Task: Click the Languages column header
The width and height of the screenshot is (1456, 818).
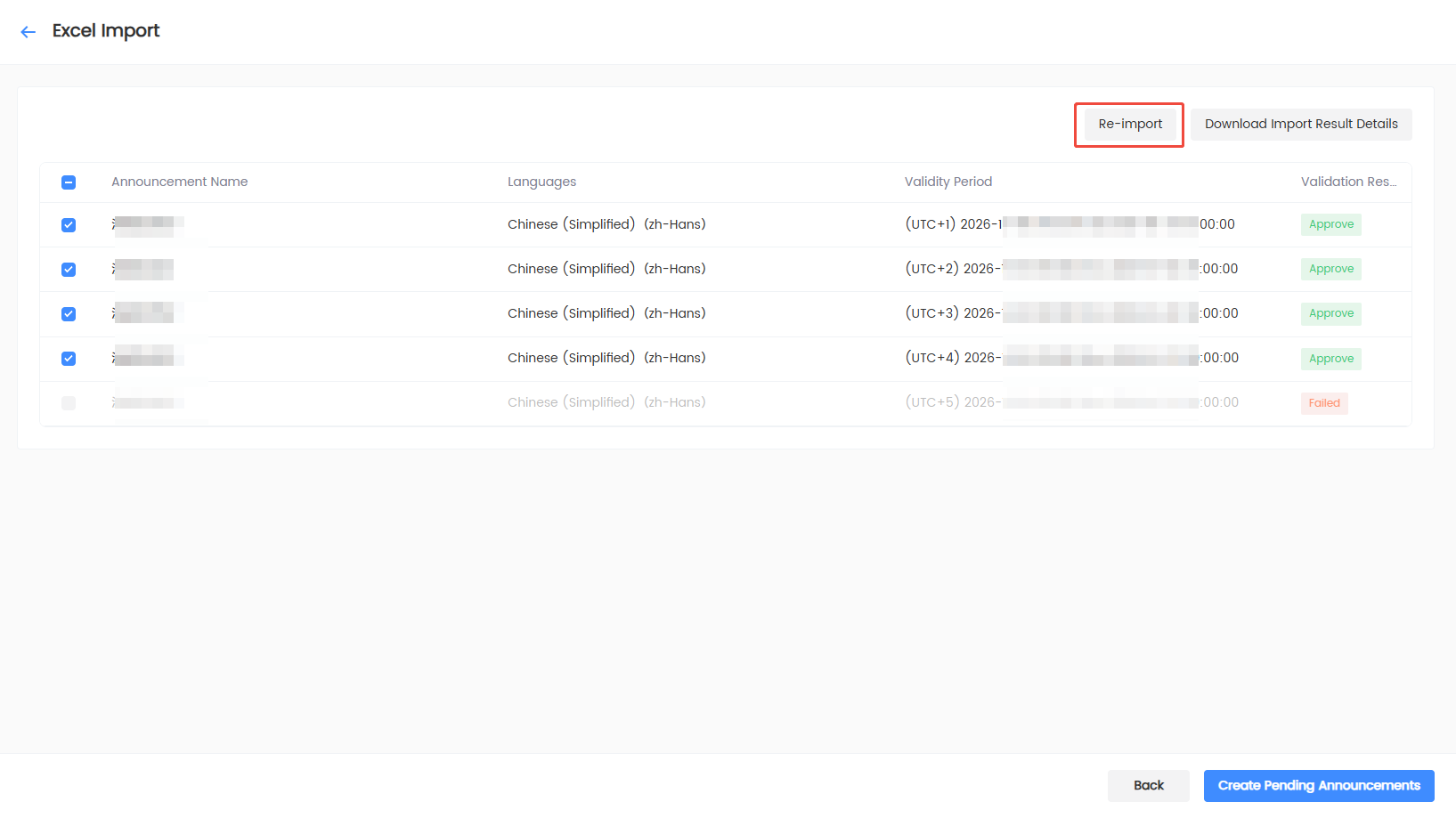Action: [541, 182]
